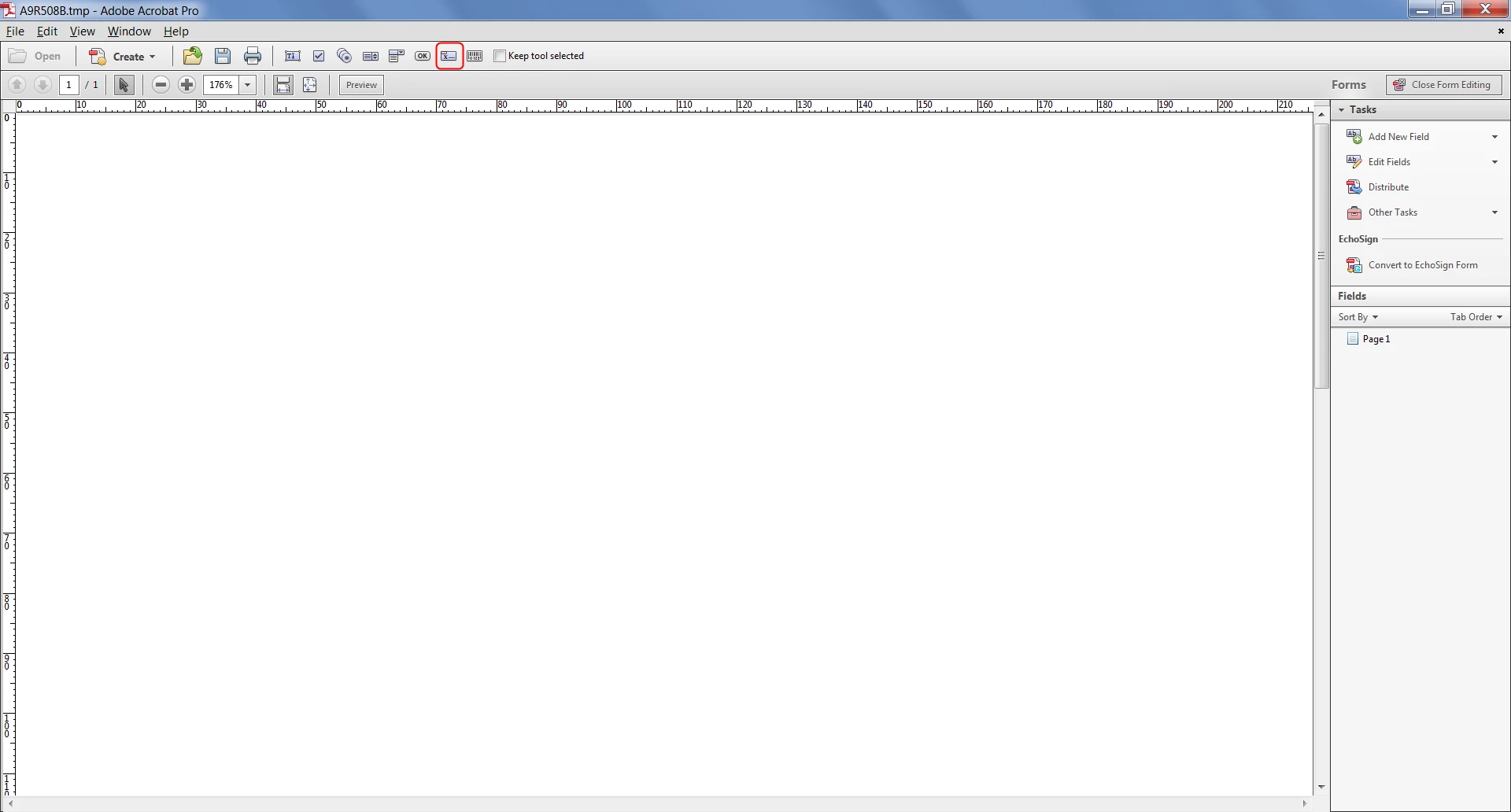Click the Distribute task icon
Viewport: 1511px width, 812px height.
click(x=1354, y=186)
